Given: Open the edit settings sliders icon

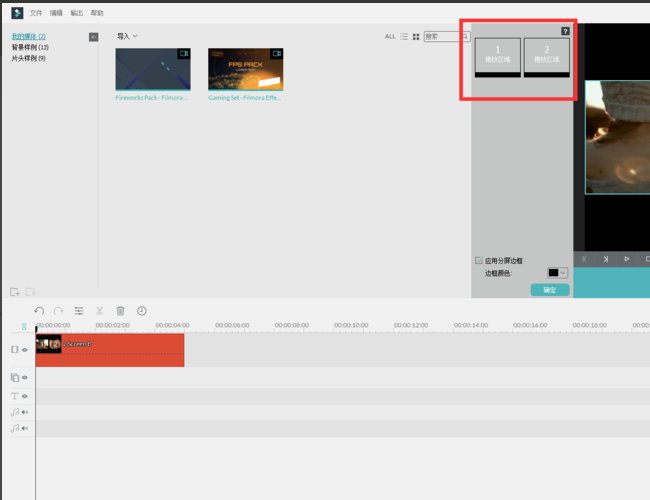Looking at the screenshot, I should [79, 311].
